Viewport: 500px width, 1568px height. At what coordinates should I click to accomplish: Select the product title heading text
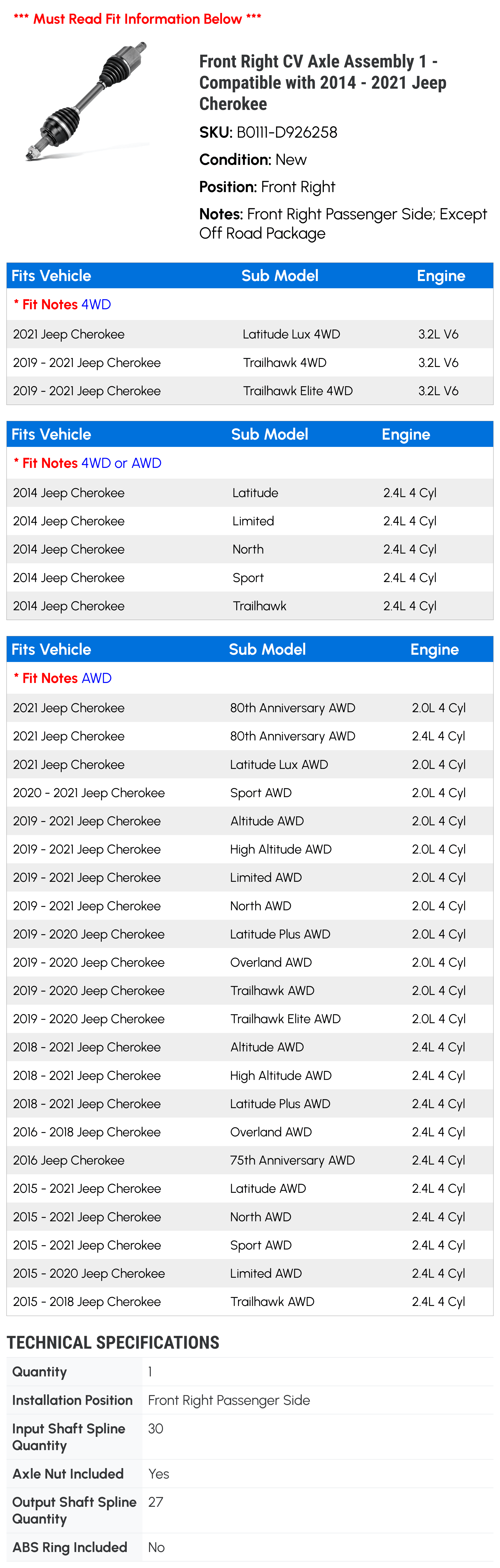coord(323,82)
